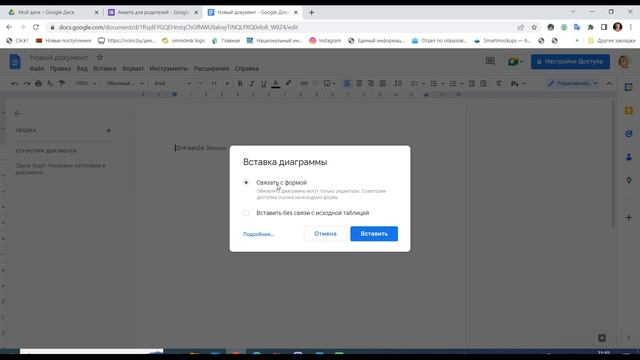The image size is (640, 360).
Task: Click the insert link icon
Action: click(x=304, y=84)
